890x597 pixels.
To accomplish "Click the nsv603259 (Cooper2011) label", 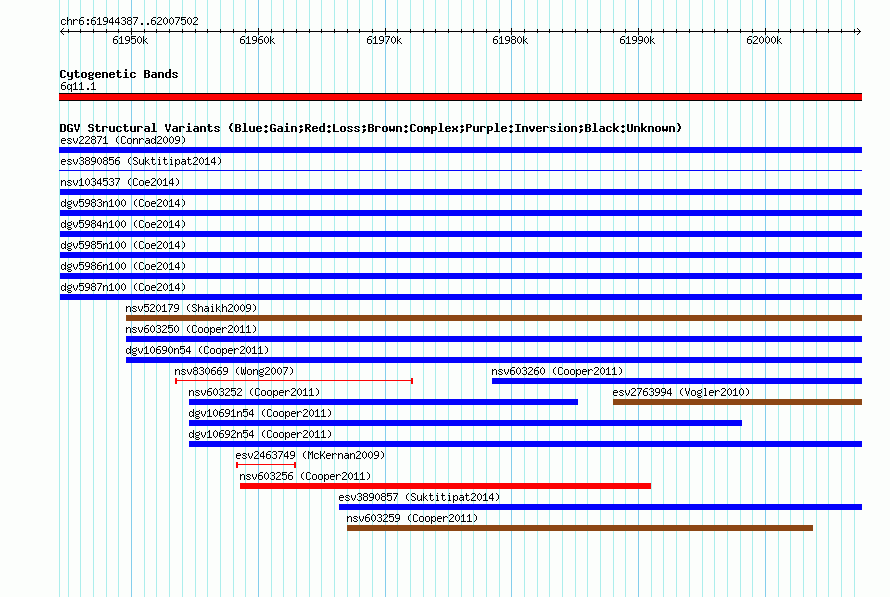I will (x=412, y=518).
